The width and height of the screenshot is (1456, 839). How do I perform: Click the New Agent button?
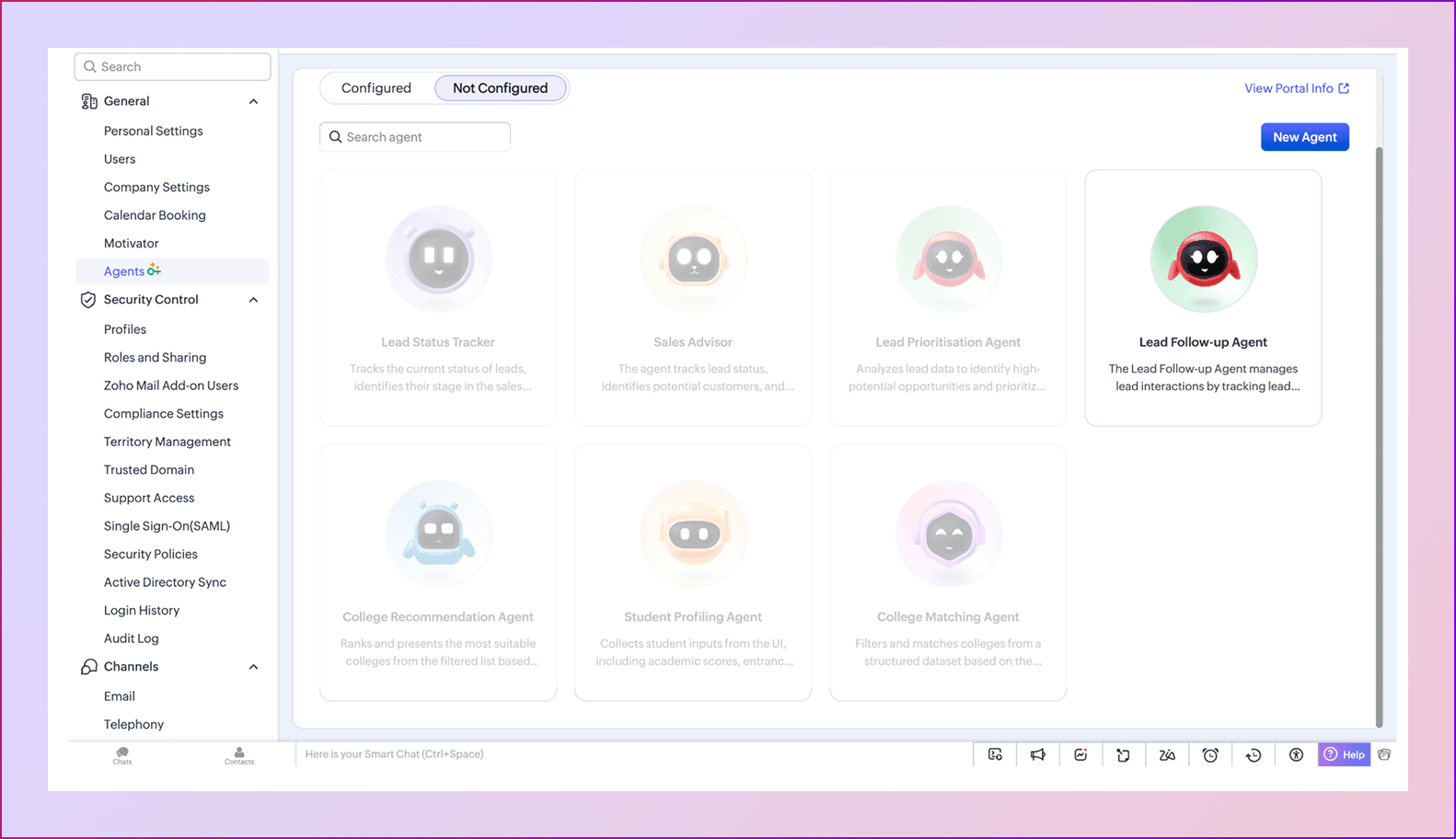pos(1304,137)
